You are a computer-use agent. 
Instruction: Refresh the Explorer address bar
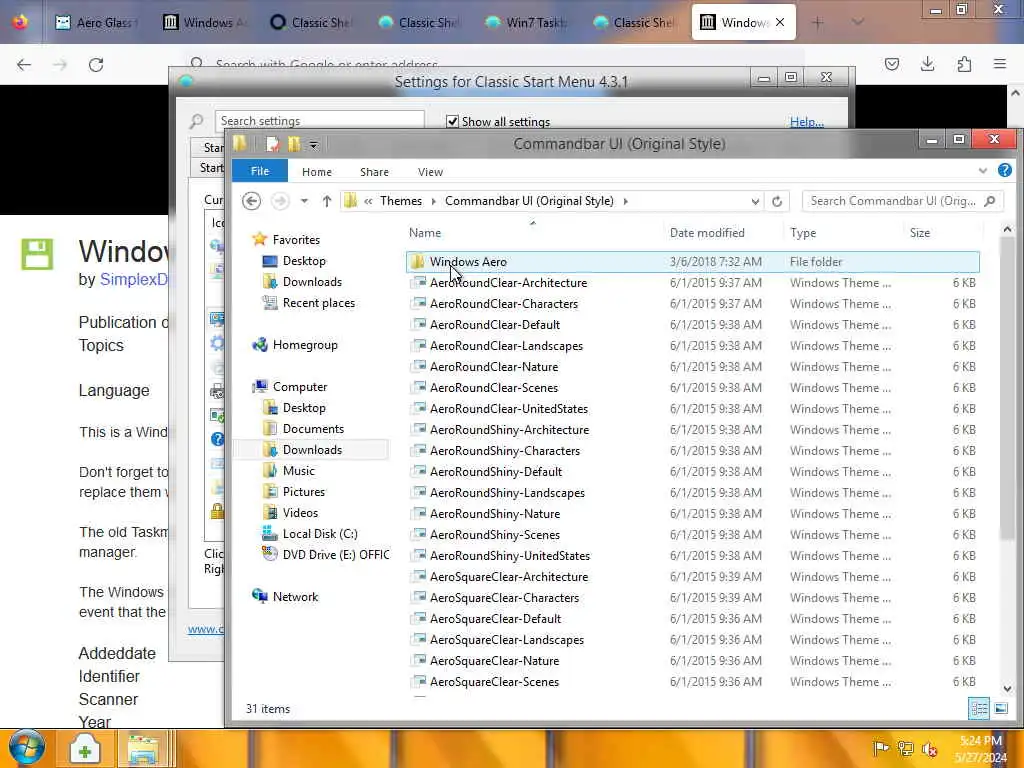[x=776, y=201]
